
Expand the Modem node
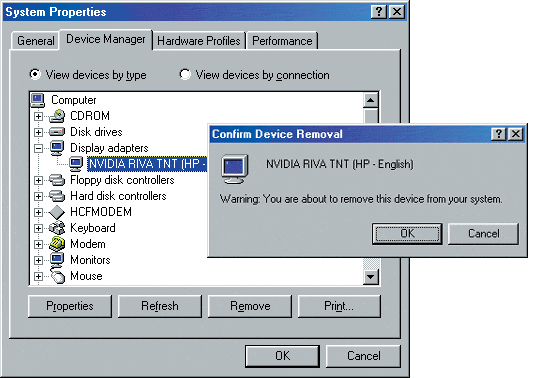tap(39, 244)
